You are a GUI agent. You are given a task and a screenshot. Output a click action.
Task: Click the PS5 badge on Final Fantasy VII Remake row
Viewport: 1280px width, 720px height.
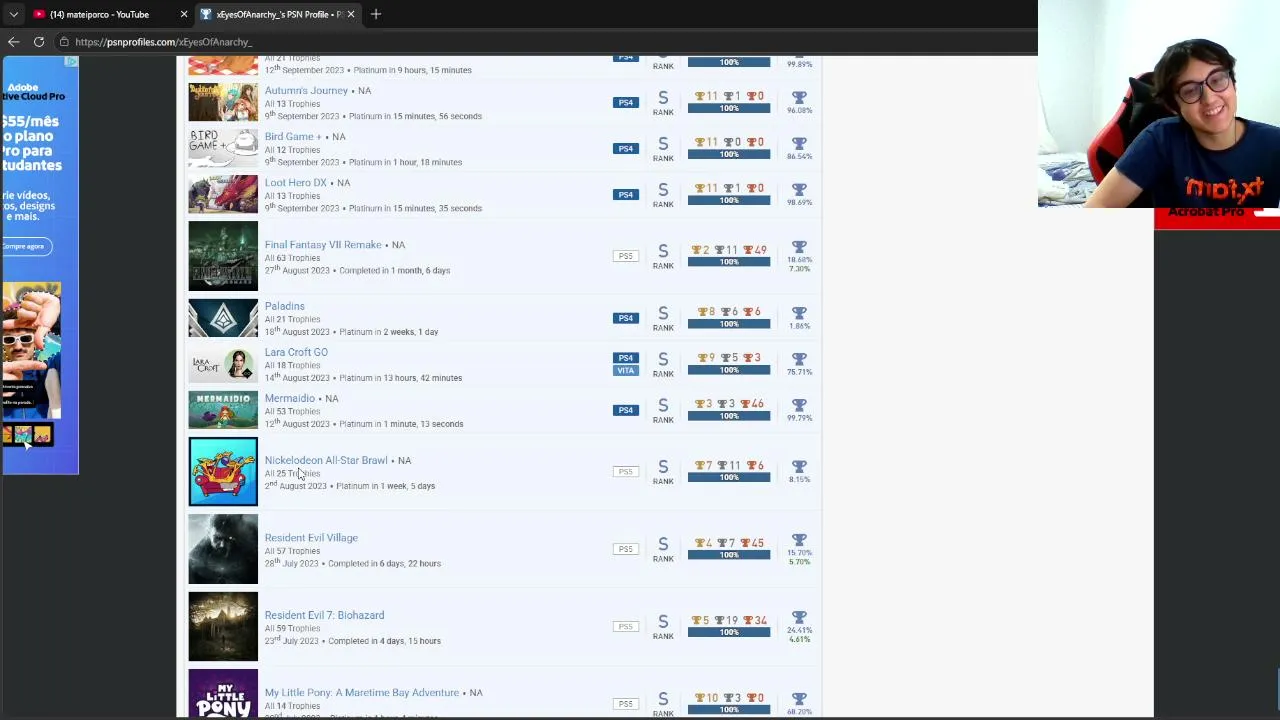(625, 256)
